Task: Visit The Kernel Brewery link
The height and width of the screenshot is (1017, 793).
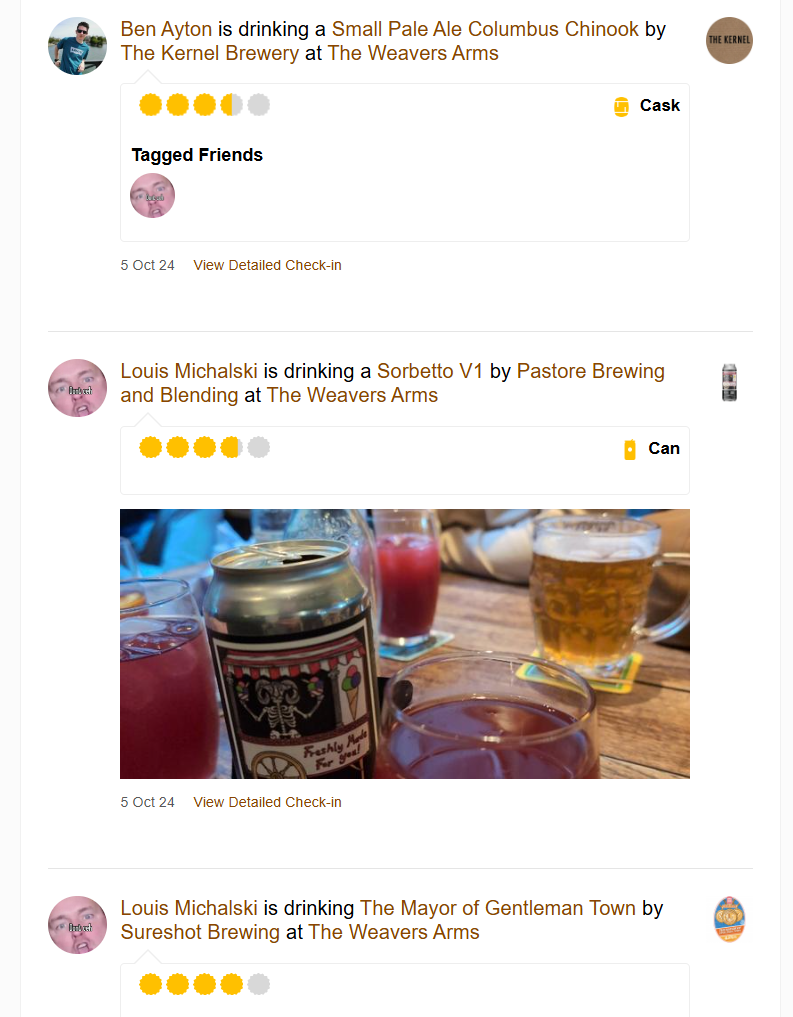Action: point(210,53)
